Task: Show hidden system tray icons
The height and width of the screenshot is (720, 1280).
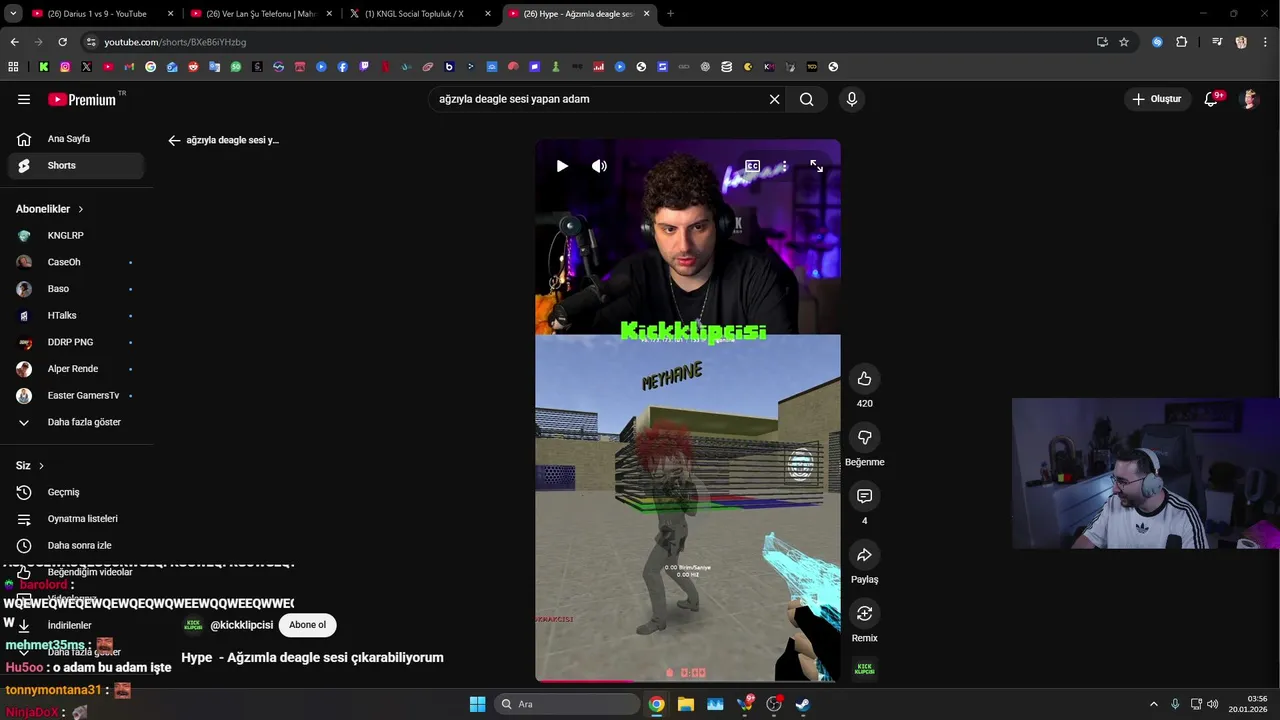Action: (1153, 704)
